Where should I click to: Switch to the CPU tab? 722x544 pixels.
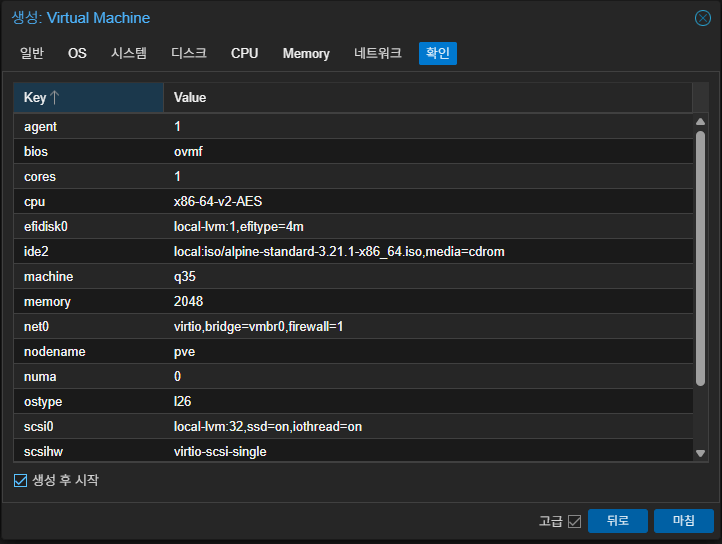(245, 53)
